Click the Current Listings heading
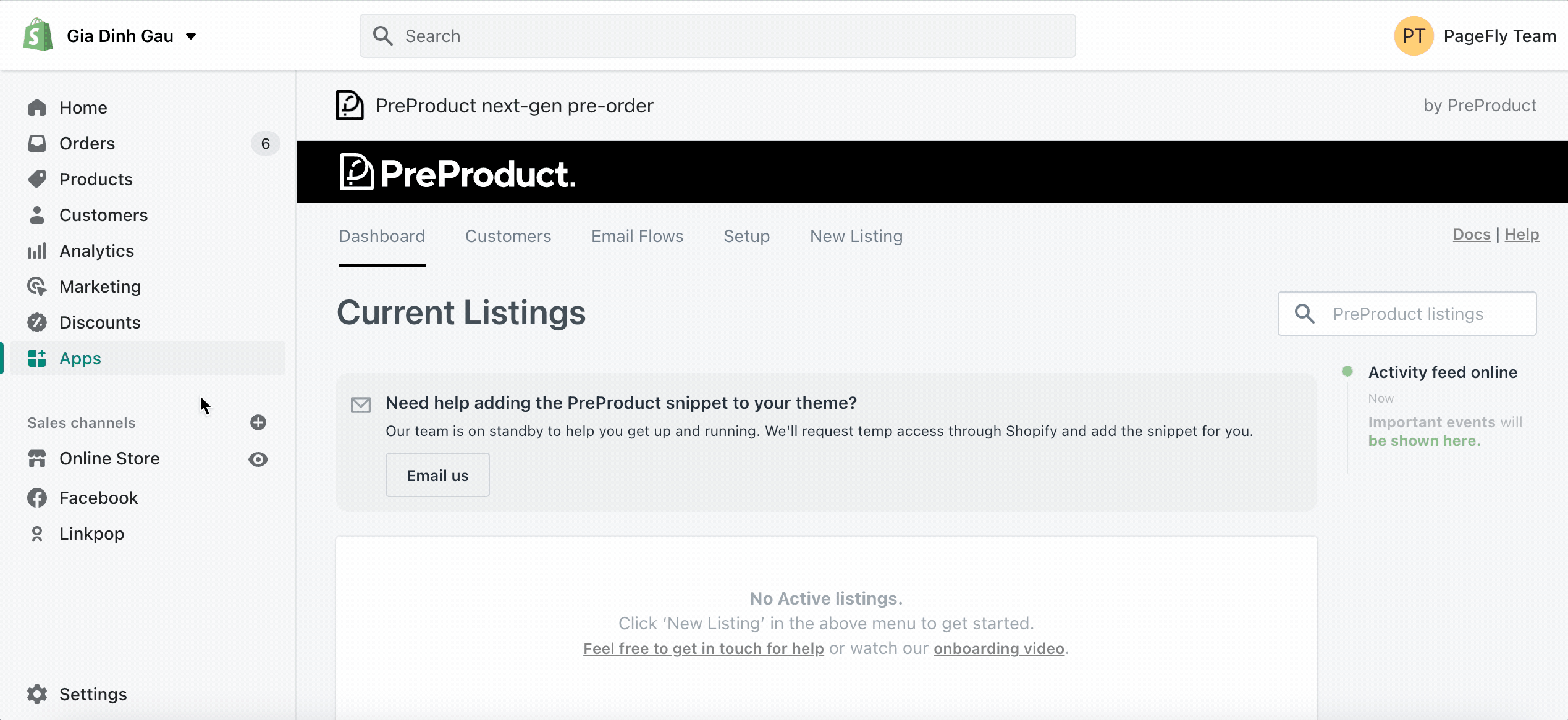The height and width of the screenshot is (720, 1568). pyautogui.click(x=461, y=312)
